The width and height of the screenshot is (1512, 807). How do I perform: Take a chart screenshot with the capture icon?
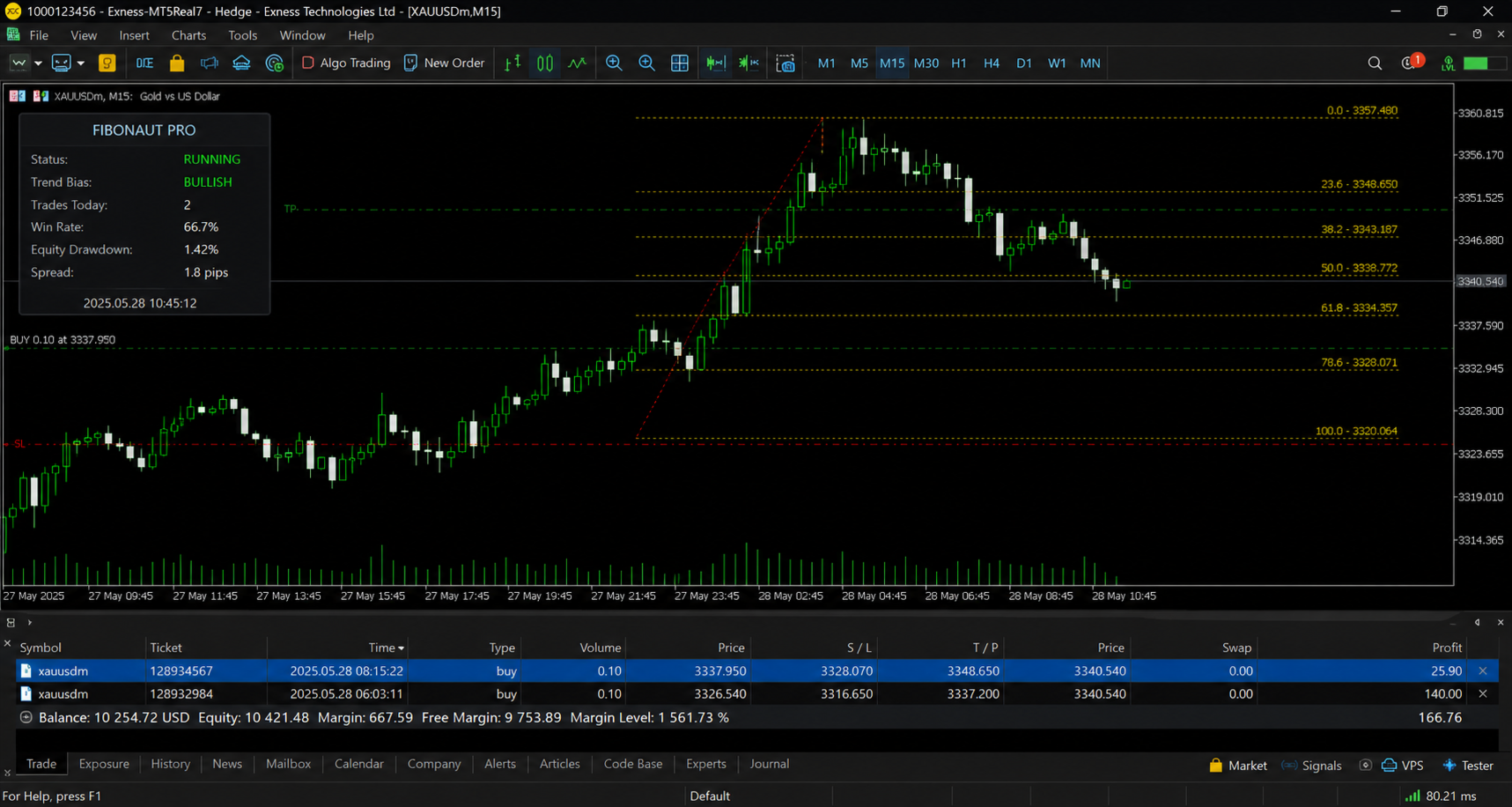(786, 63)
